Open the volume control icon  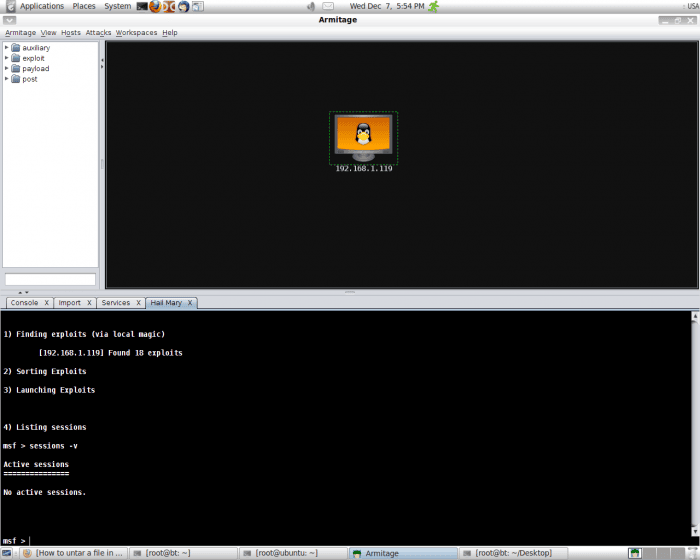click(x=311, y=6)
